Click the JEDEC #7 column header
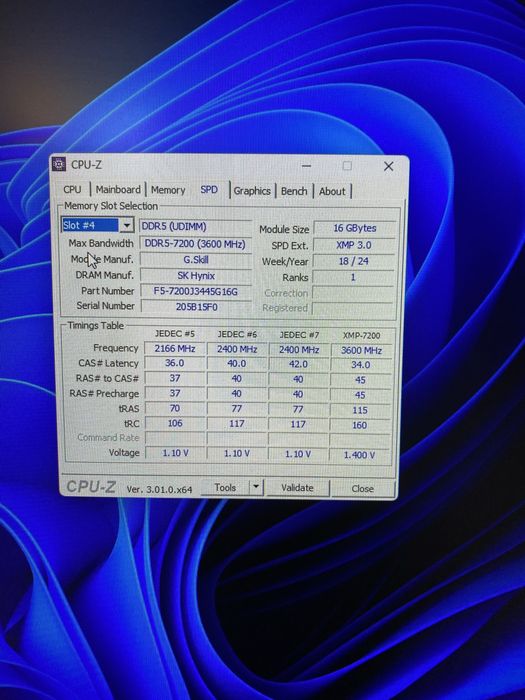Viewport: 525px width, 700px height. 299,334
